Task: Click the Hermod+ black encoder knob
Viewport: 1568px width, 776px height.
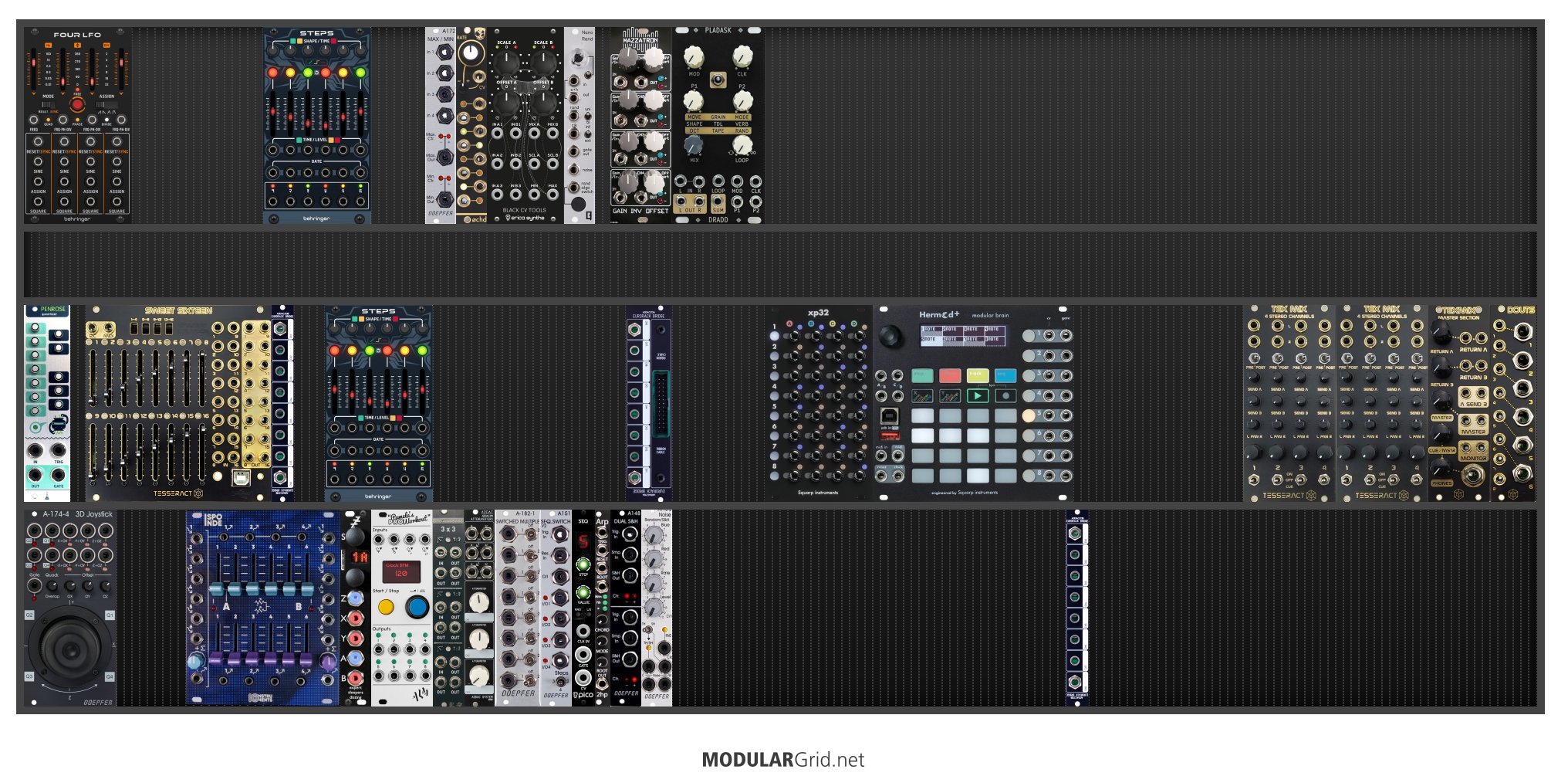Action: click(x=891, y=336)
